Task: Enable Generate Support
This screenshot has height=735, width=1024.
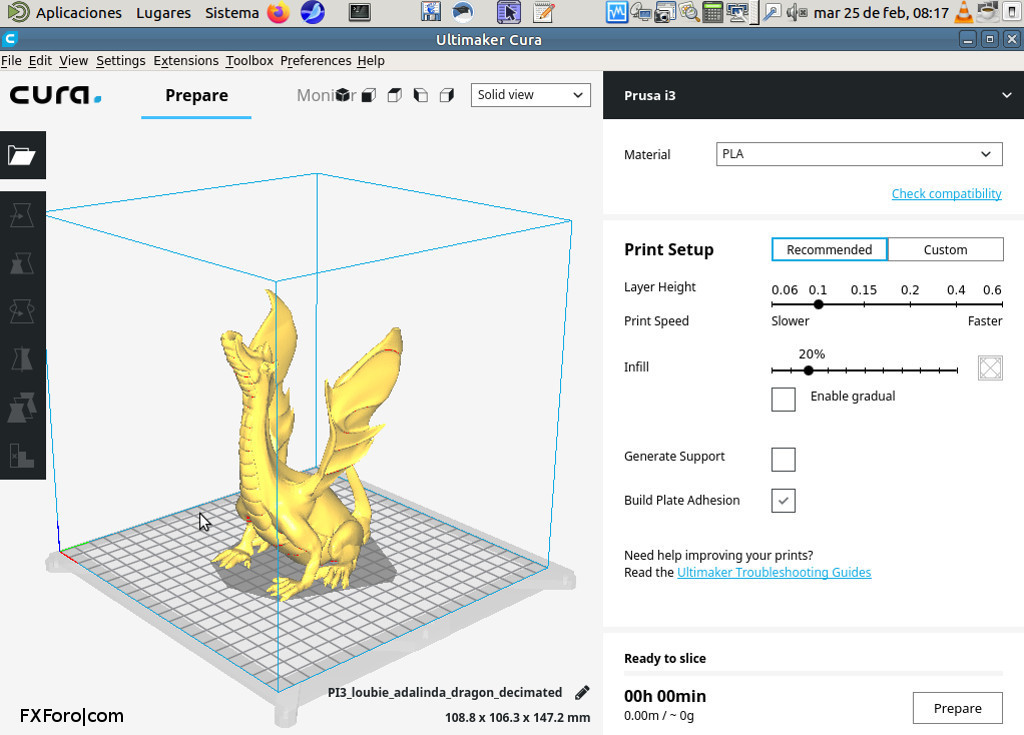Action: [783, 459]
